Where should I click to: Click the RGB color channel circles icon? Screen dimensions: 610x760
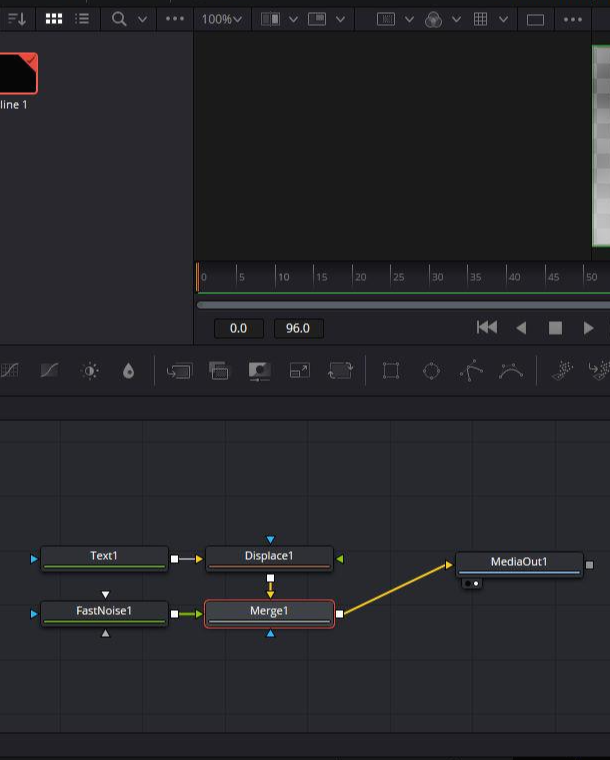click(433, 19)
